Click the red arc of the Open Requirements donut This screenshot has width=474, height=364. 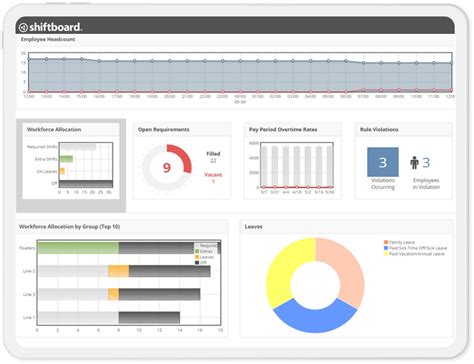(184, 156)
